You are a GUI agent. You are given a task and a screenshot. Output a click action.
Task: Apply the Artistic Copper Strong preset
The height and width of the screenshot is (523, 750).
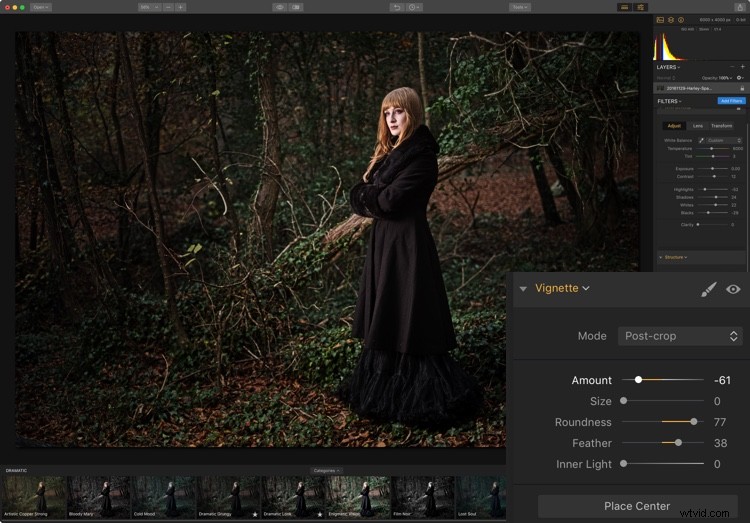coord(33,497)
